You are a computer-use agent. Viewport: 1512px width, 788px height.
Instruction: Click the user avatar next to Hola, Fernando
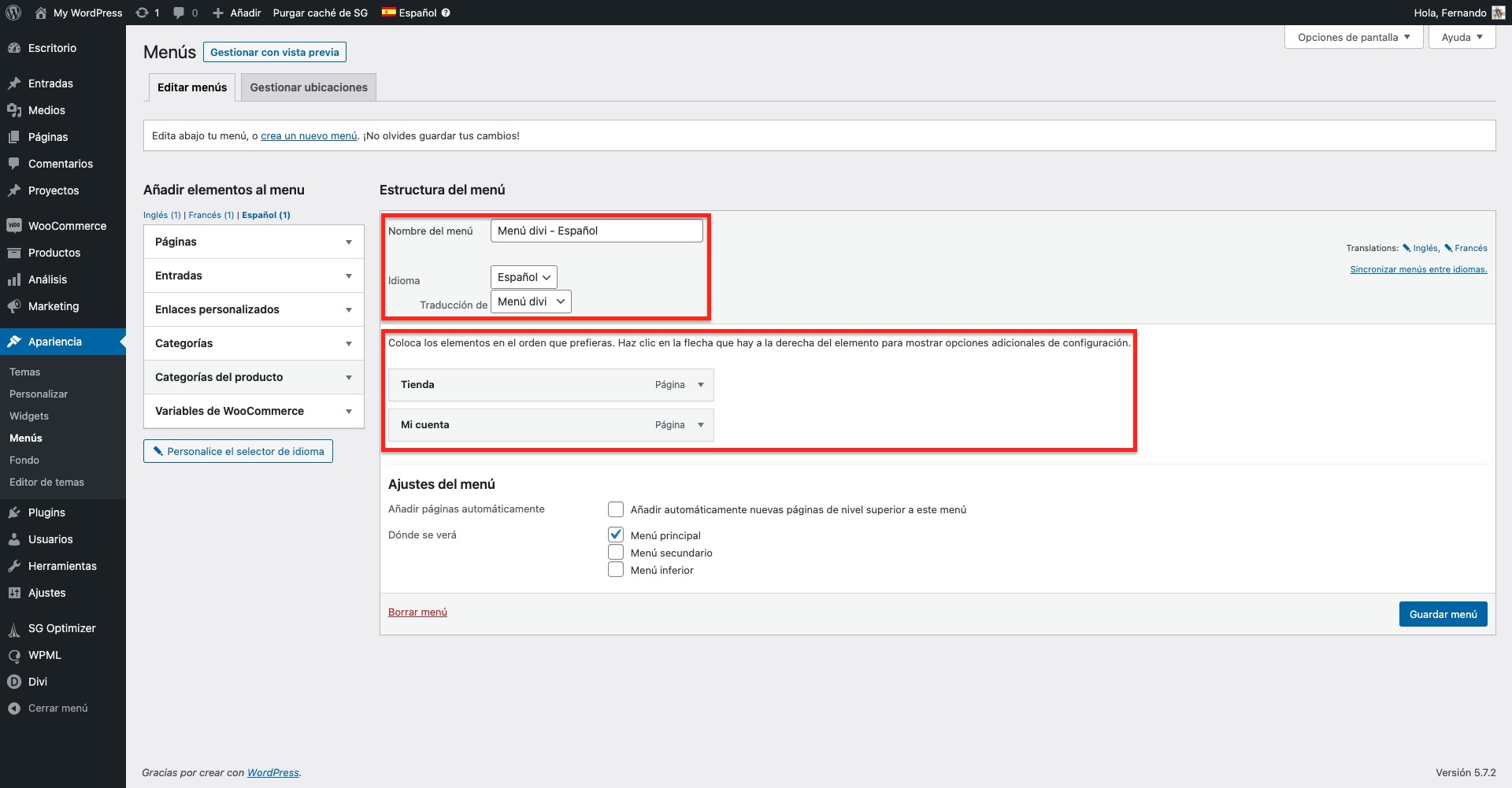click(1498, 13)
